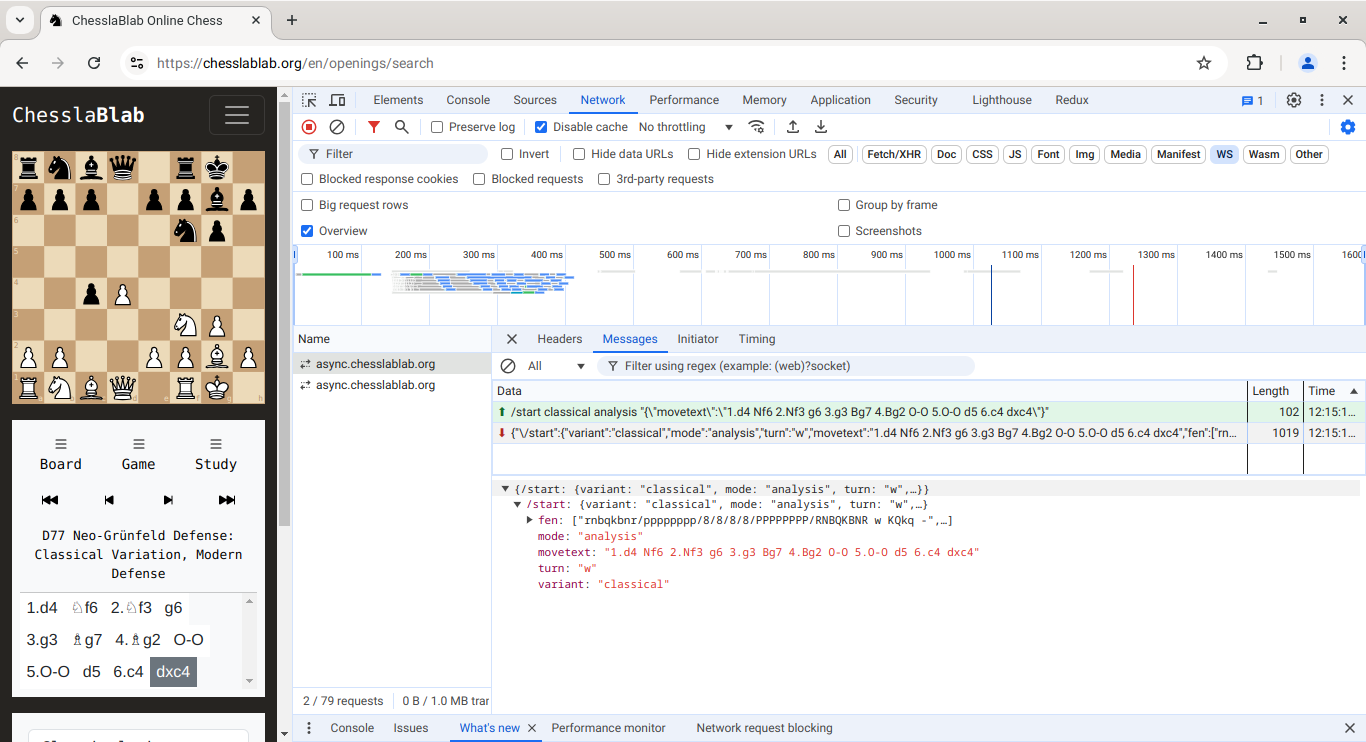The height and width of the screenshot is (742, 1366).
Task: Enable Hide extension URLs
Action: [694, 154]
